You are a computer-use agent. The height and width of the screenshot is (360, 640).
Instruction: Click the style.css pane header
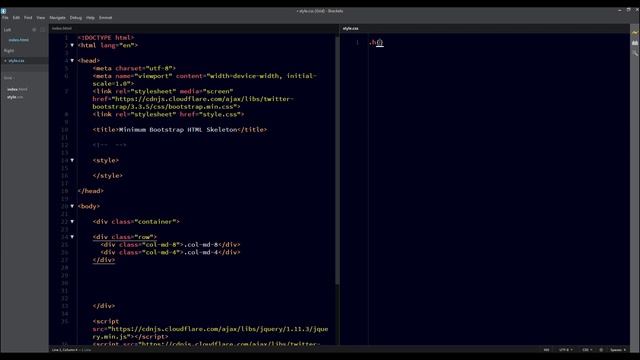[x=351, y=29]
